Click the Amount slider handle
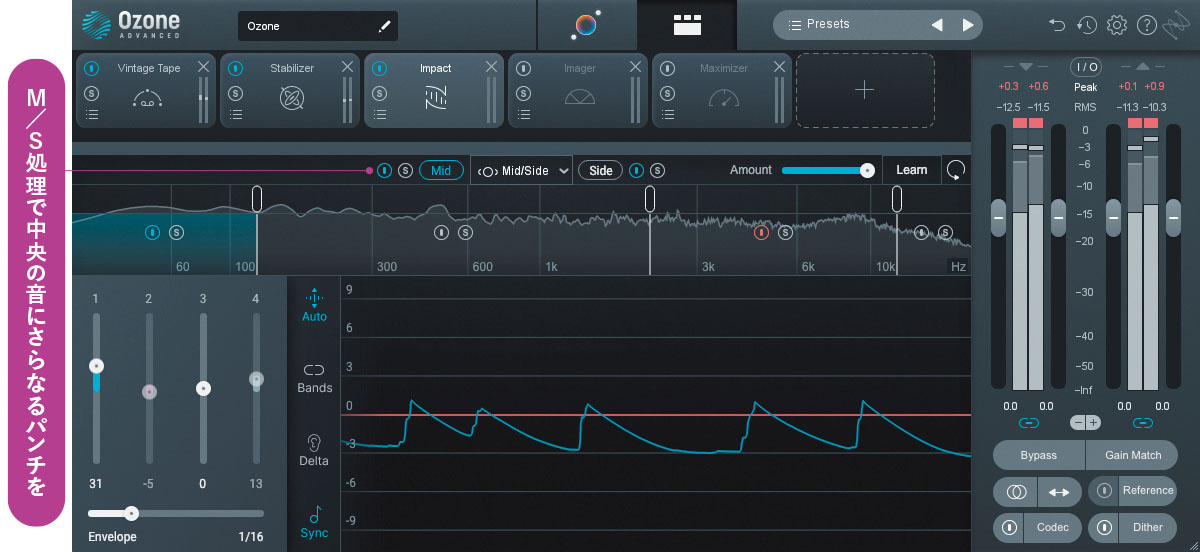The height and width of the screenshot is (552, 1200). coord(867,170)
